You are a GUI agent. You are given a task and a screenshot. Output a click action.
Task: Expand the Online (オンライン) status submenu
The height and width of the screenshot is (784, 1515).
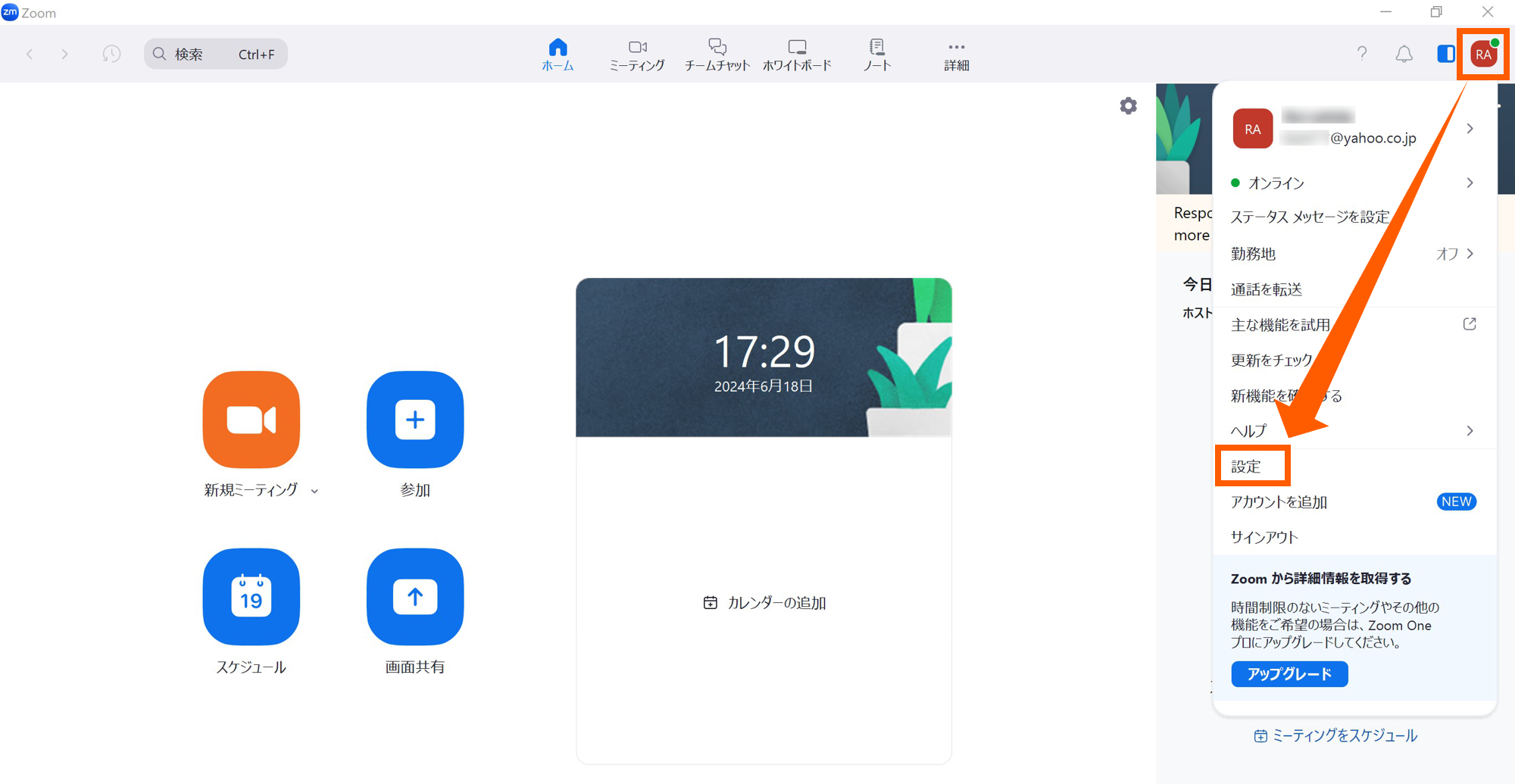[x=1469, y=183]
